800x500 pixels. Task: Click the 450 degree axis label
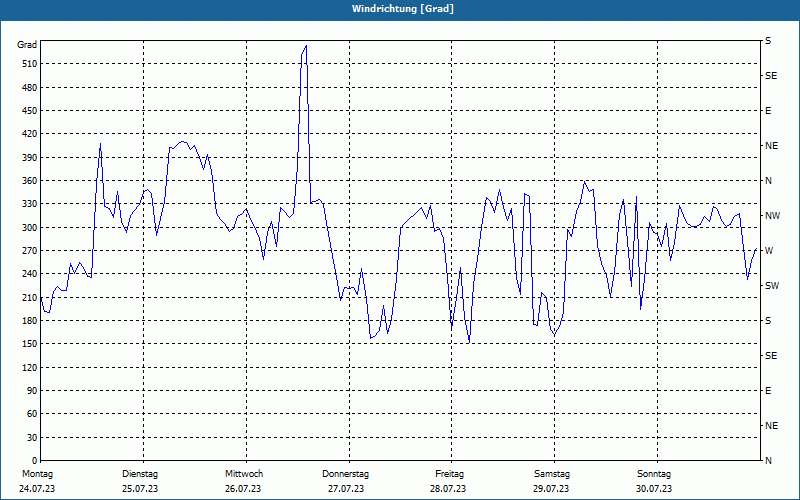[30, 111]
